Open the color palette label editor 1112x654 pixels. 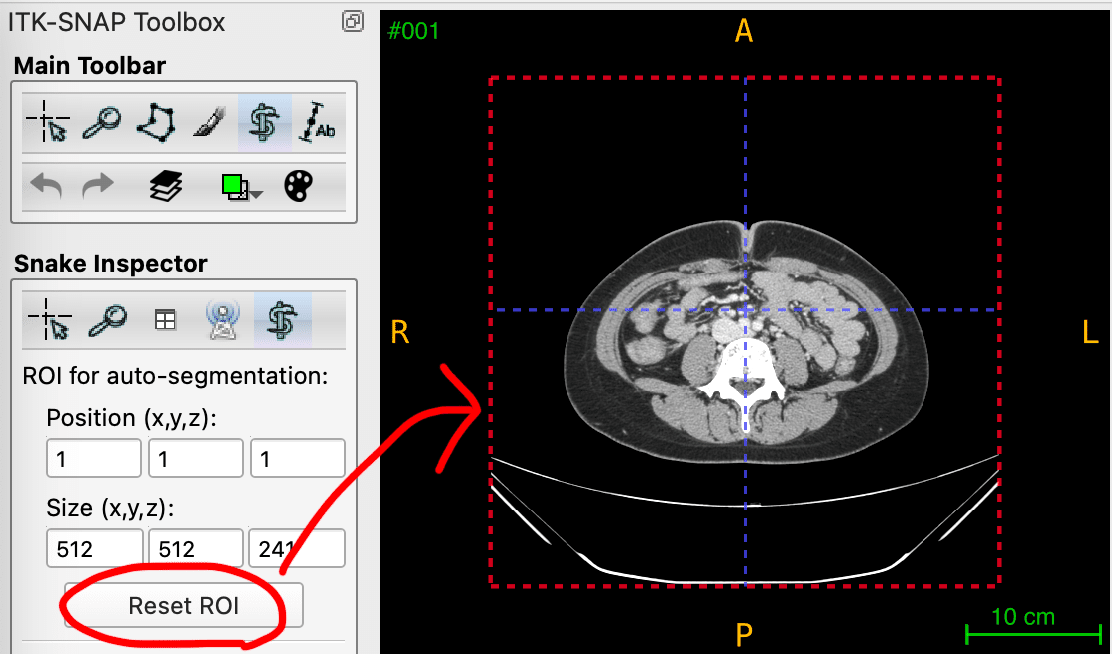pos(299,186)
